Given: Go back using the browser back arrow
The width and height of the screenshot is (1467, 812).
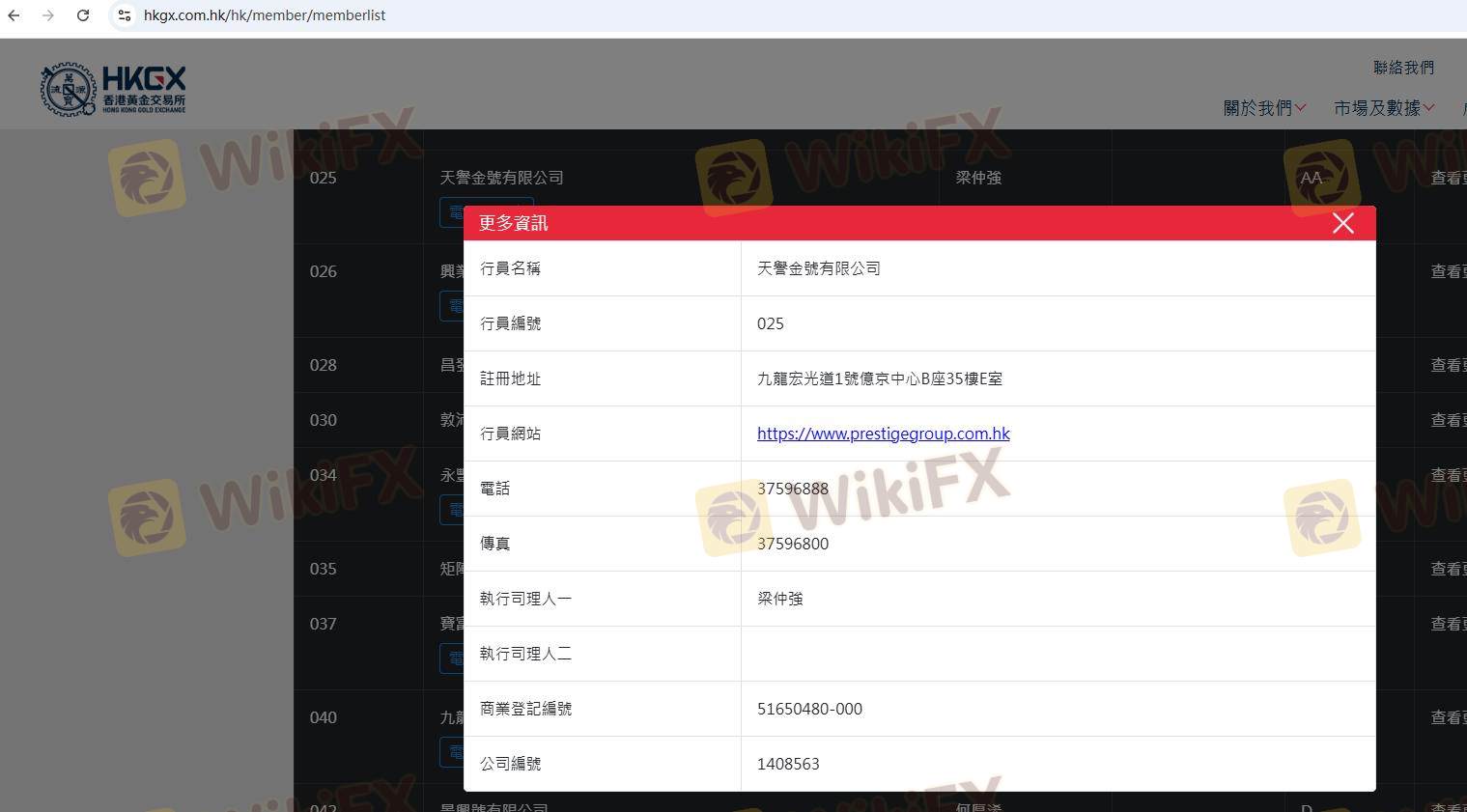Looking at the screenshot, I should click(x=14, y=15).
